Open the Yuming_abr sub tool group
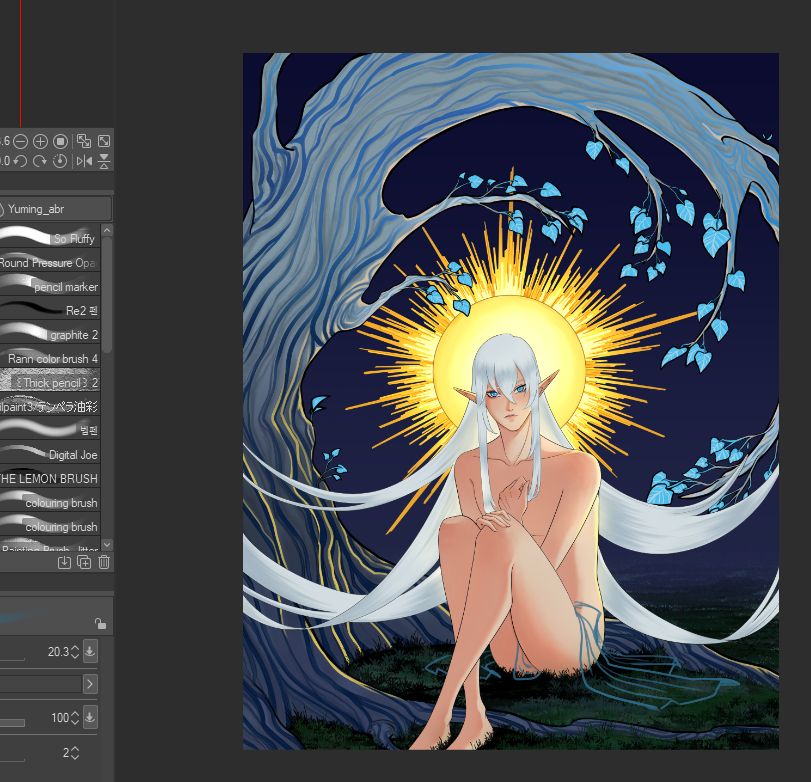 tap(54, 209)
